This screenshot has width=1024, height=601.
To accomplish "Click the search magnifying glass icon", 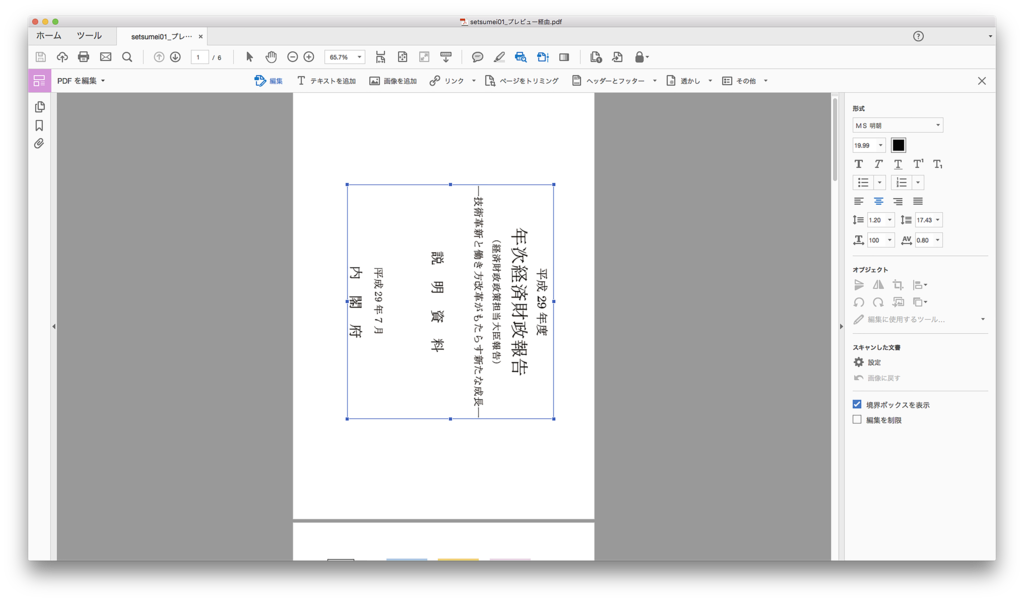I will (x=126, y=57).
